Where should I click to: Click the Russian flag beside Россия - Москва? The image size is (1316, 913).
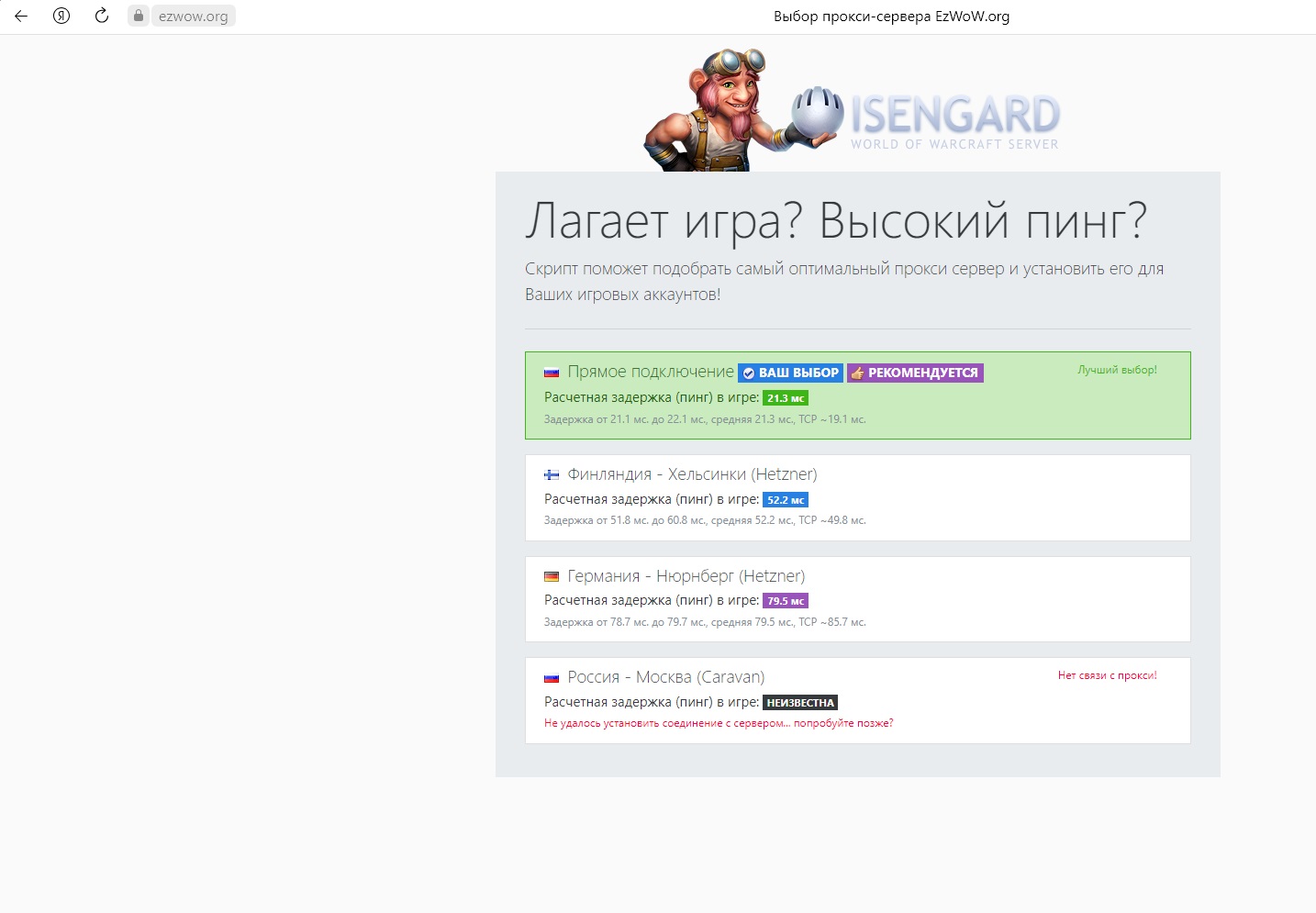click(x=552, y=678)
